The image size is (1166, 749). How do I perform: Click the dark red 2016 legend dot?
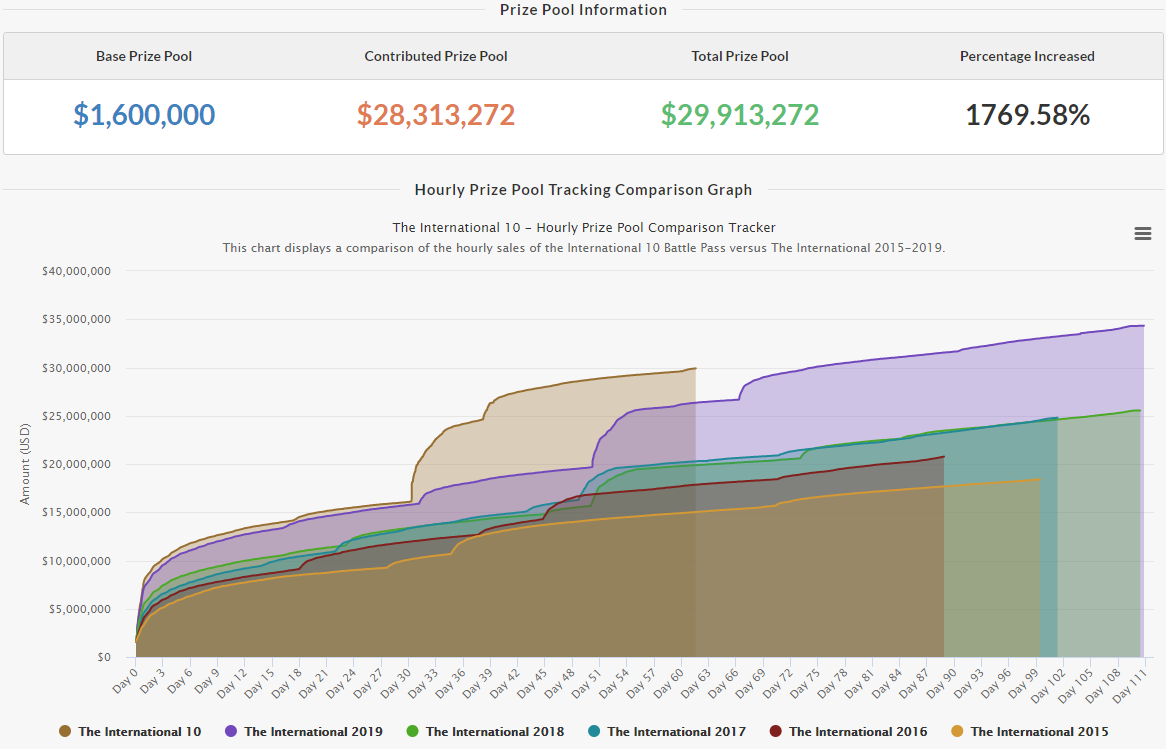pyautogui.click(x=775, y=731)
